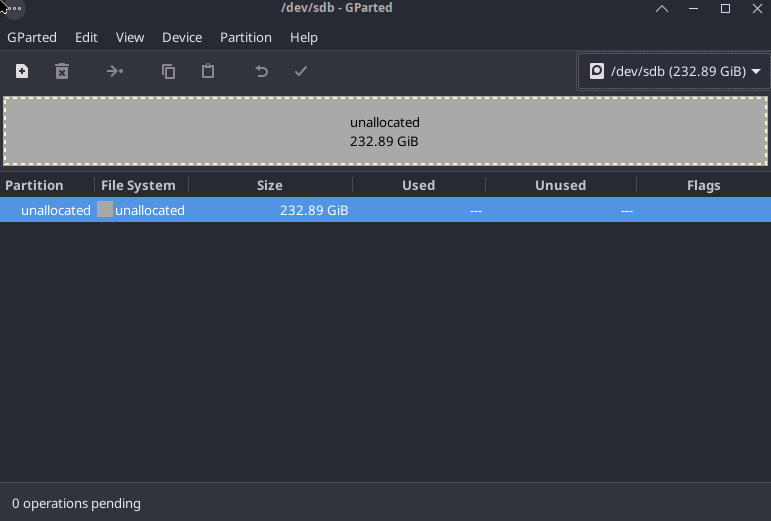Click the gray unallocated file system swatch
Screen dimensions: 771x521
coord(105,210)
